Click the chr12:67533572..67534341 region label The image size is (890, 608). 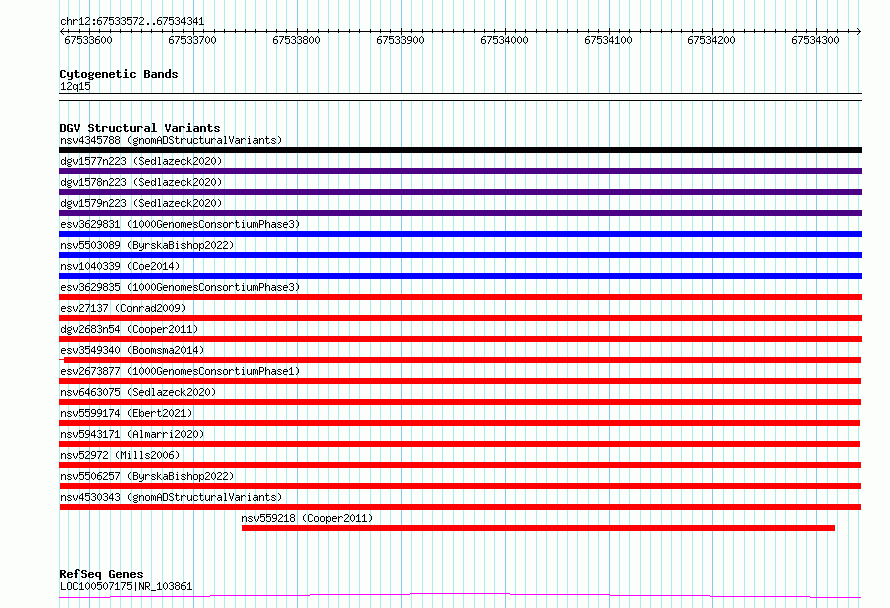[132, 22]
